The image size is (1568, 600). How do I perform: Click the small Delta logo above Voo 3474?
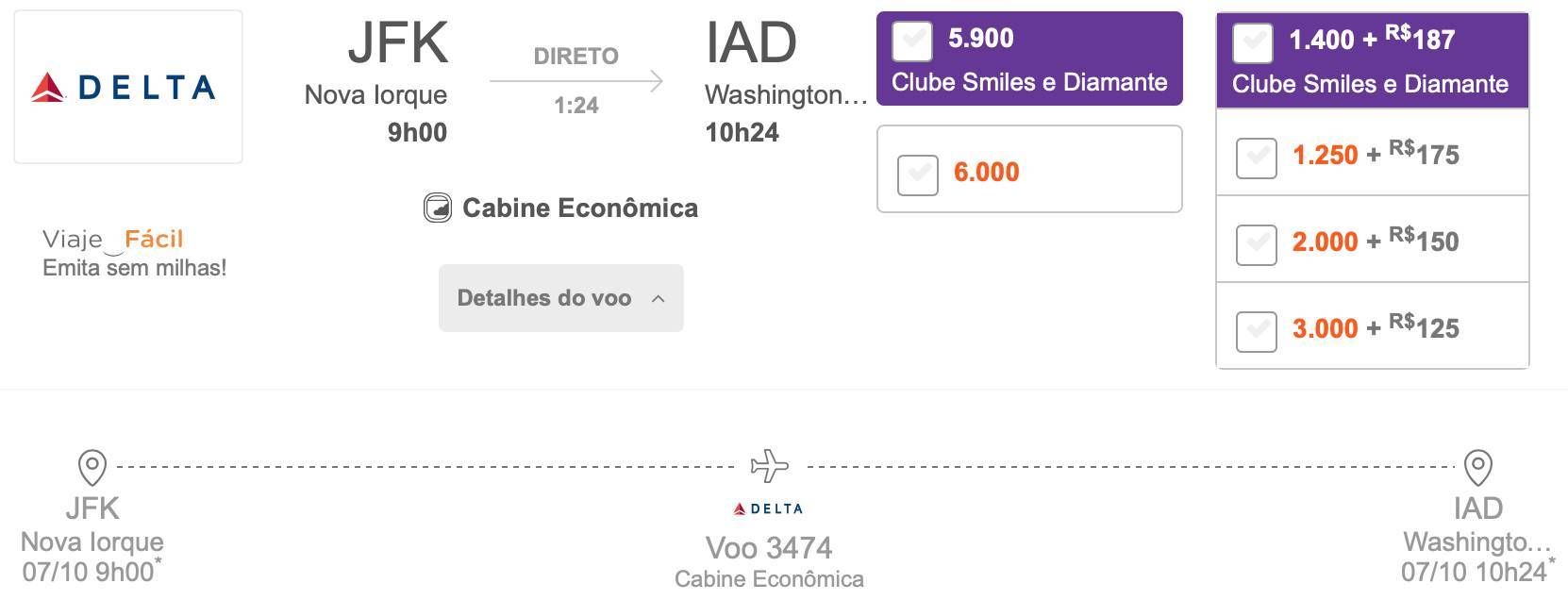click(x=768, y=508)
